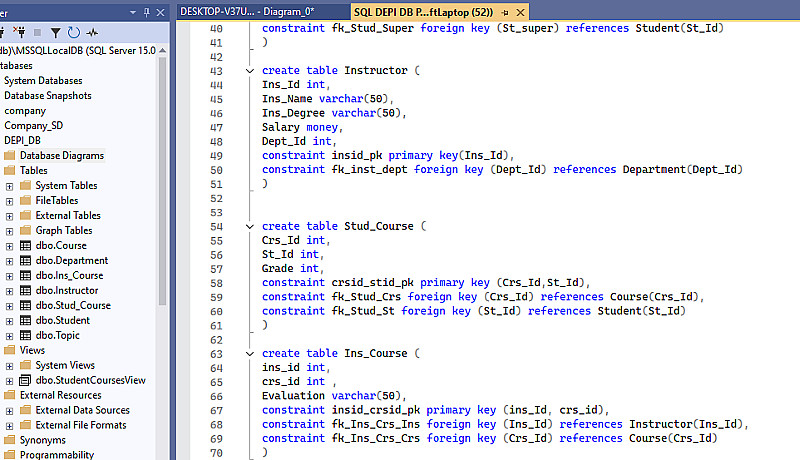
Task: Click the dbo.Topic table icon
Action: pyautogui.click(x=26, y=335)
